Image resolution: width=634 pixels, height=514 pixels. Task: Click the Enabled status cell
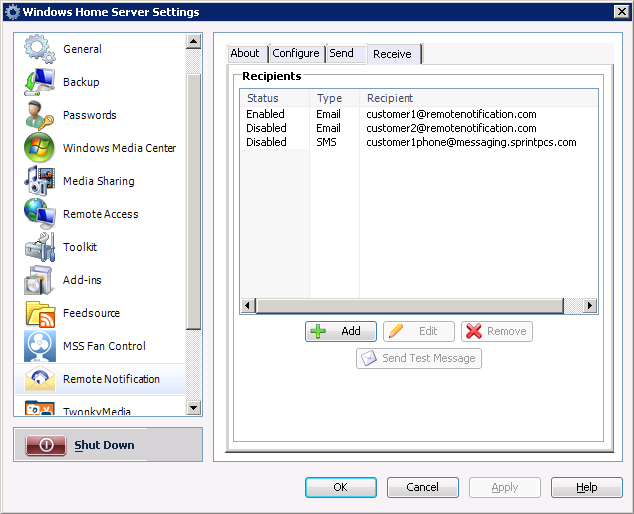[265, 114]
